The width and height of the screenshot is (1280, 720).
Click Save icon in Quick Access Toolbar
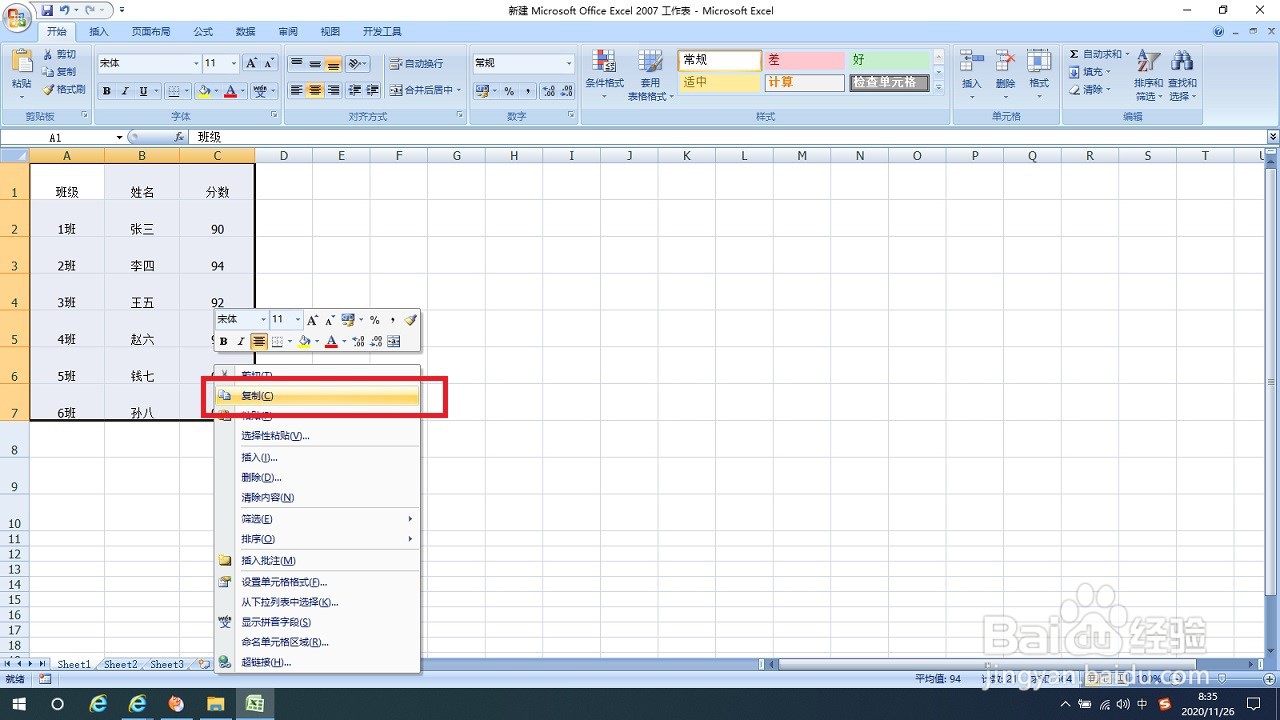point(46,10)
